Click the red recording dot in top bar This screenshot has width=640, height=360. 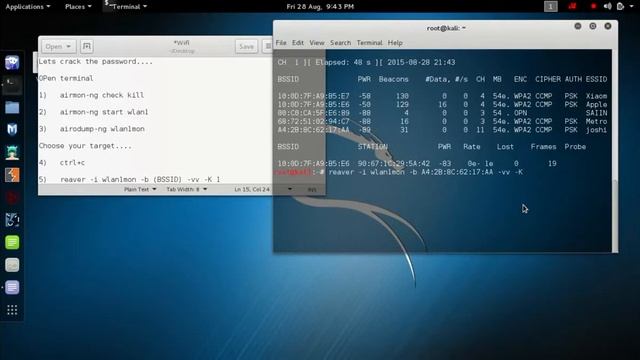point(593,6)
